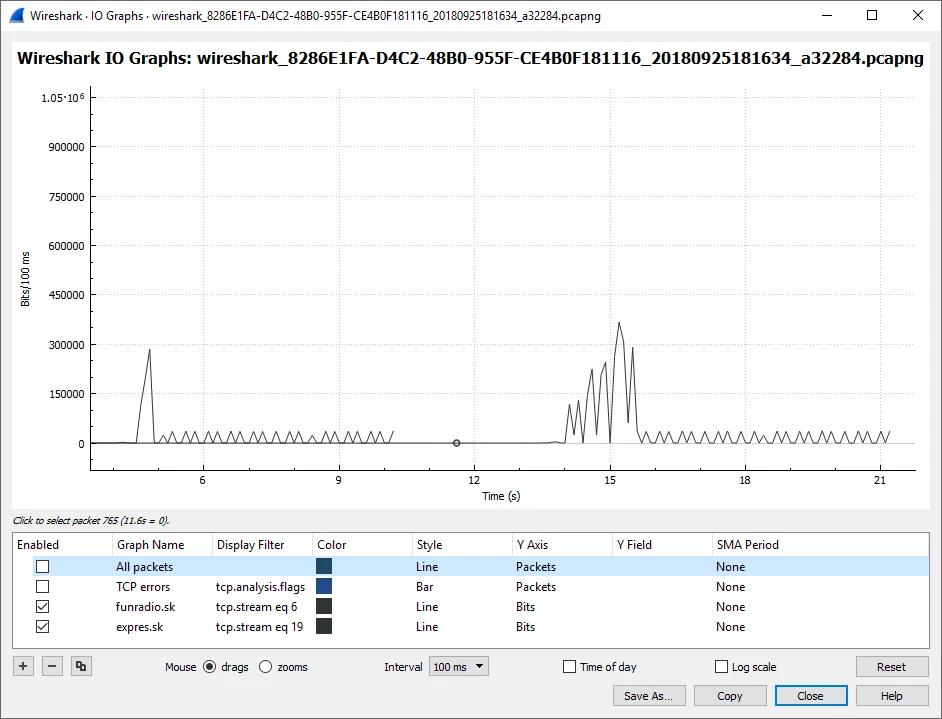Image resolution: width=942 pixels, height=719 pixels.
Task: Click the Color column header
Action: click(x=362, y=545)
